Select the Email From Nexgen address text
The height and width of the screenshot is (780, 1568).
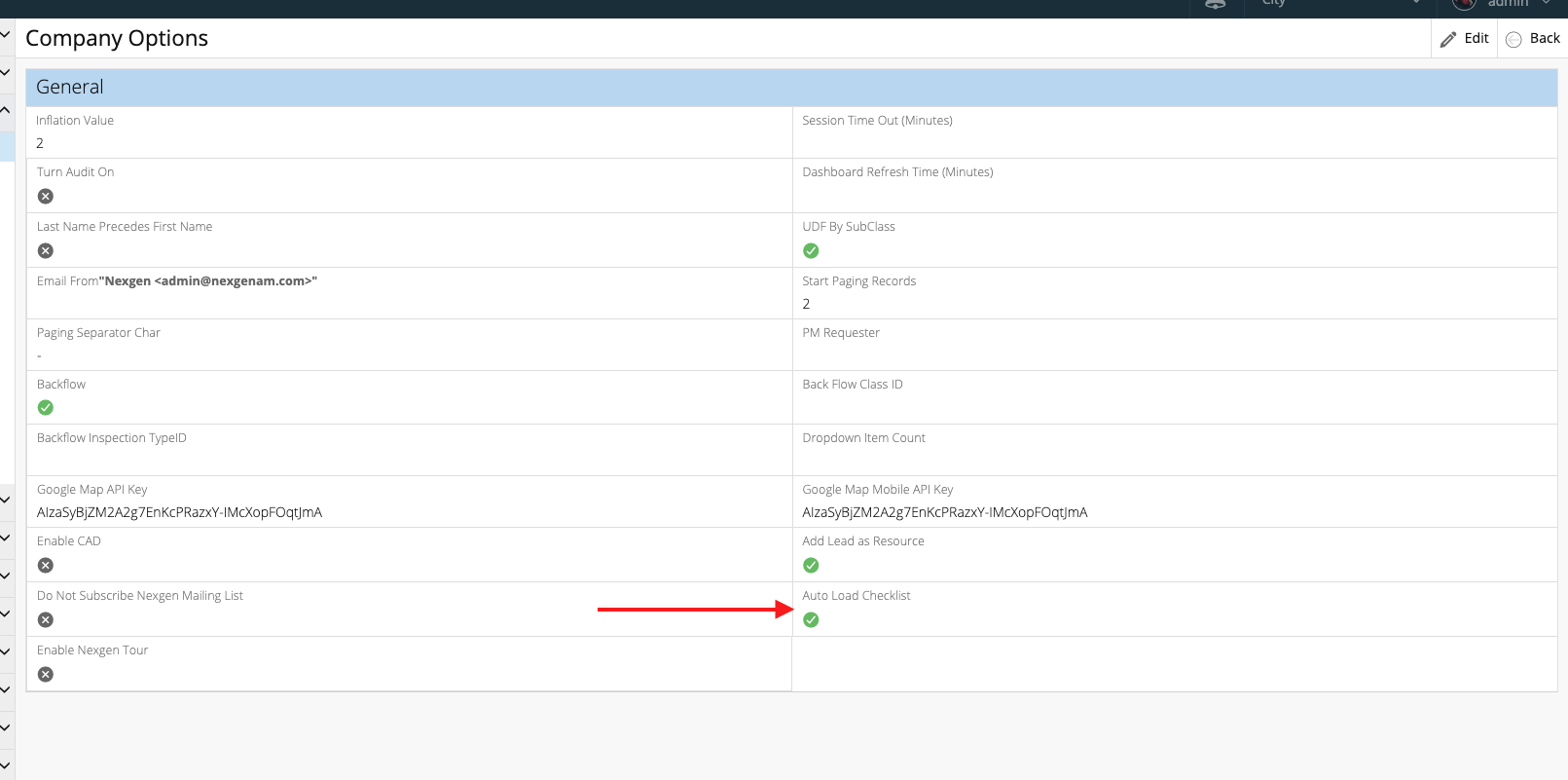point(208,281)
